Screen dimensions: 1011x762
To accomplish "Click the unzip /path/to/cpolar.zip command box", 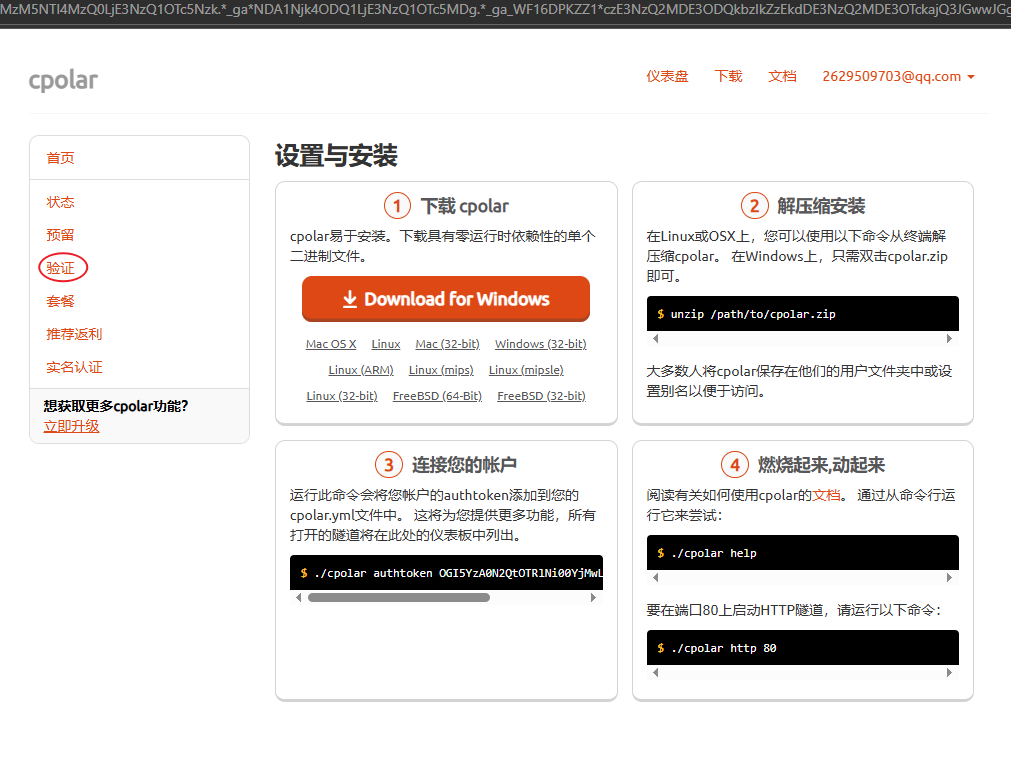I will tap(803, 314).
